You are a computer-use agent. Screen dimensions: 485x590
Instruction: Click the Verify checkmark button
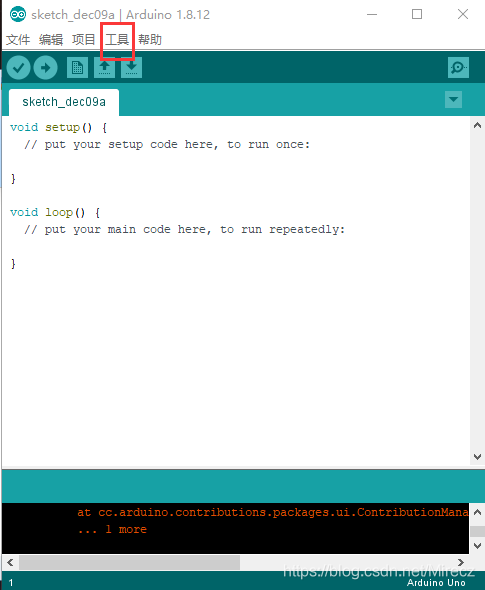pos(18,68)
